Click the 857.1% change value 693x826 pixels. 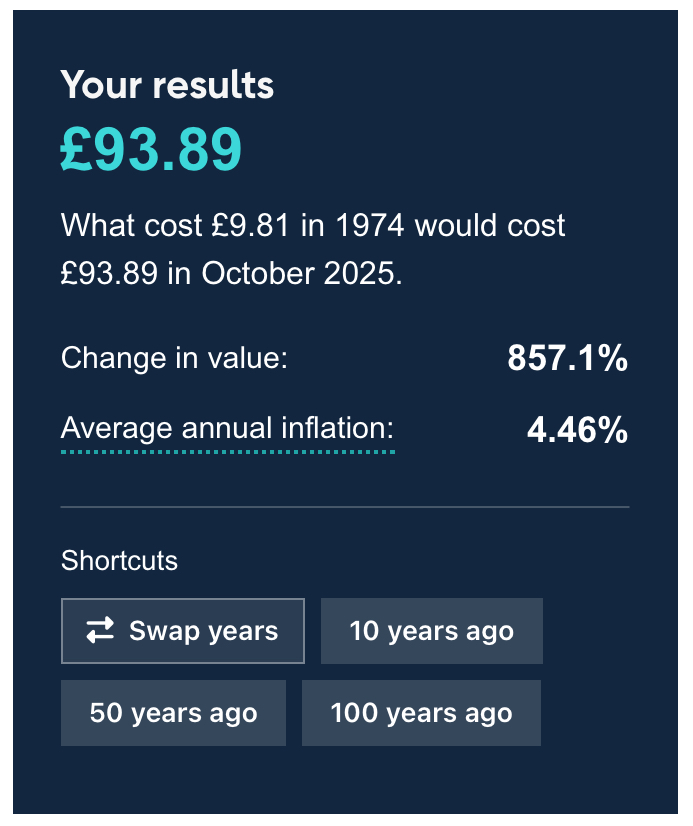(567, 358)
